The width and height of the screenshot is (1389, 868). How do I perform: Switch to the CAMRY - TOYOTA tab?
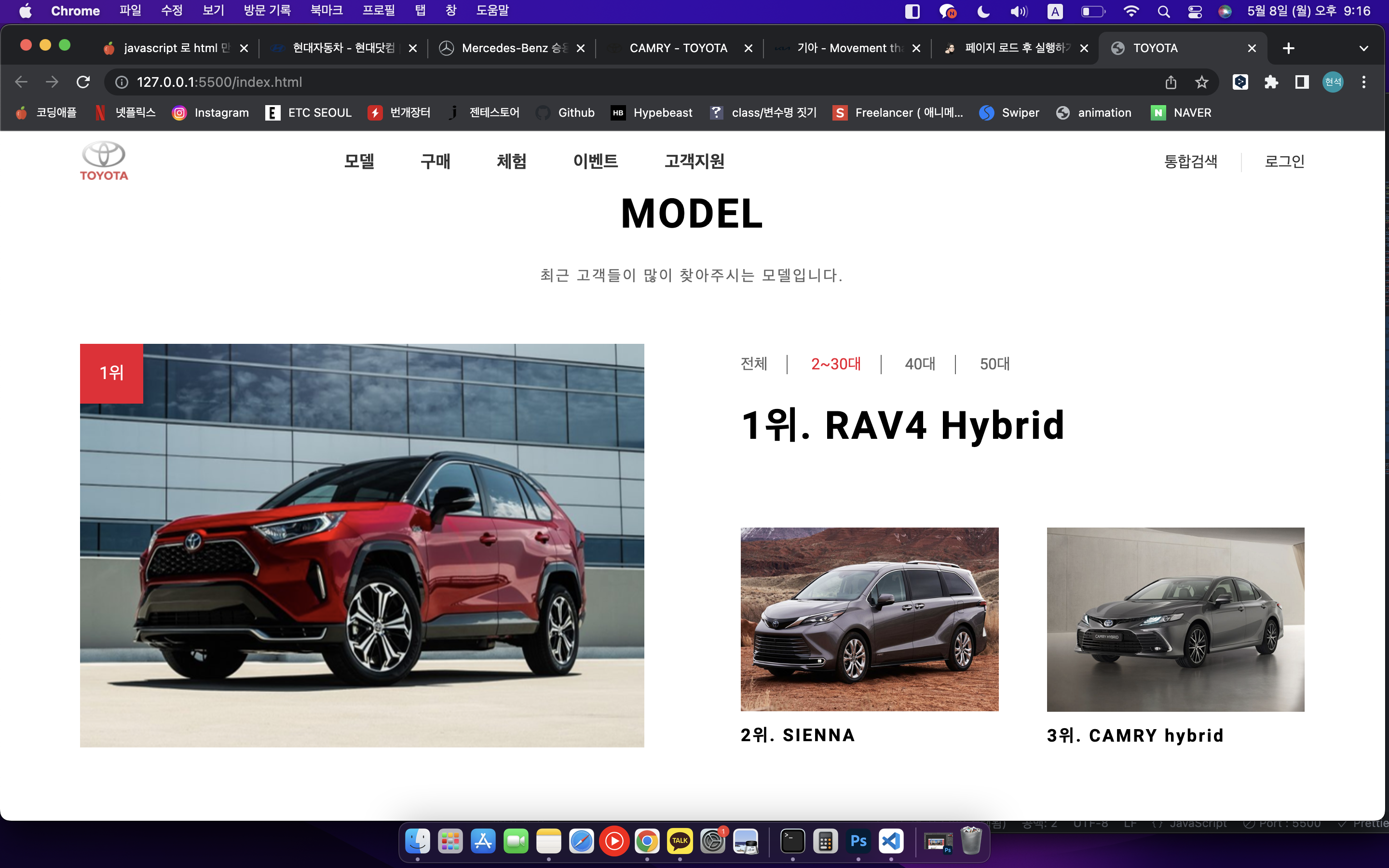[x=679, y=48]
